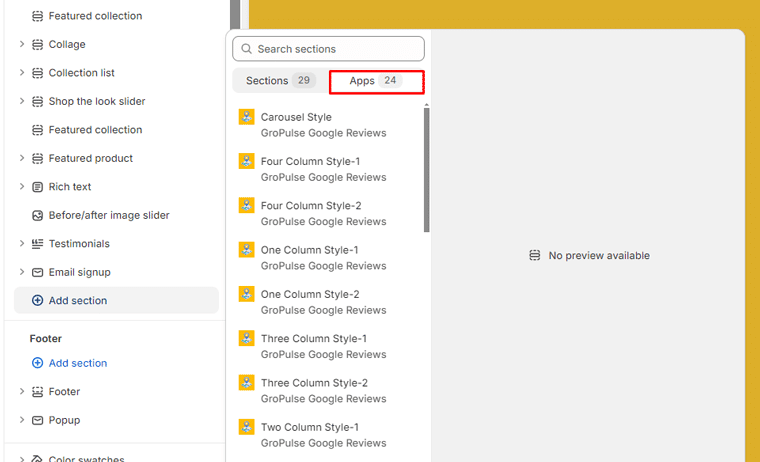Image resolution: width=760 pixels, height=462 pixels.
Task: Click Add section under Footer
Action: click(69, 363)
